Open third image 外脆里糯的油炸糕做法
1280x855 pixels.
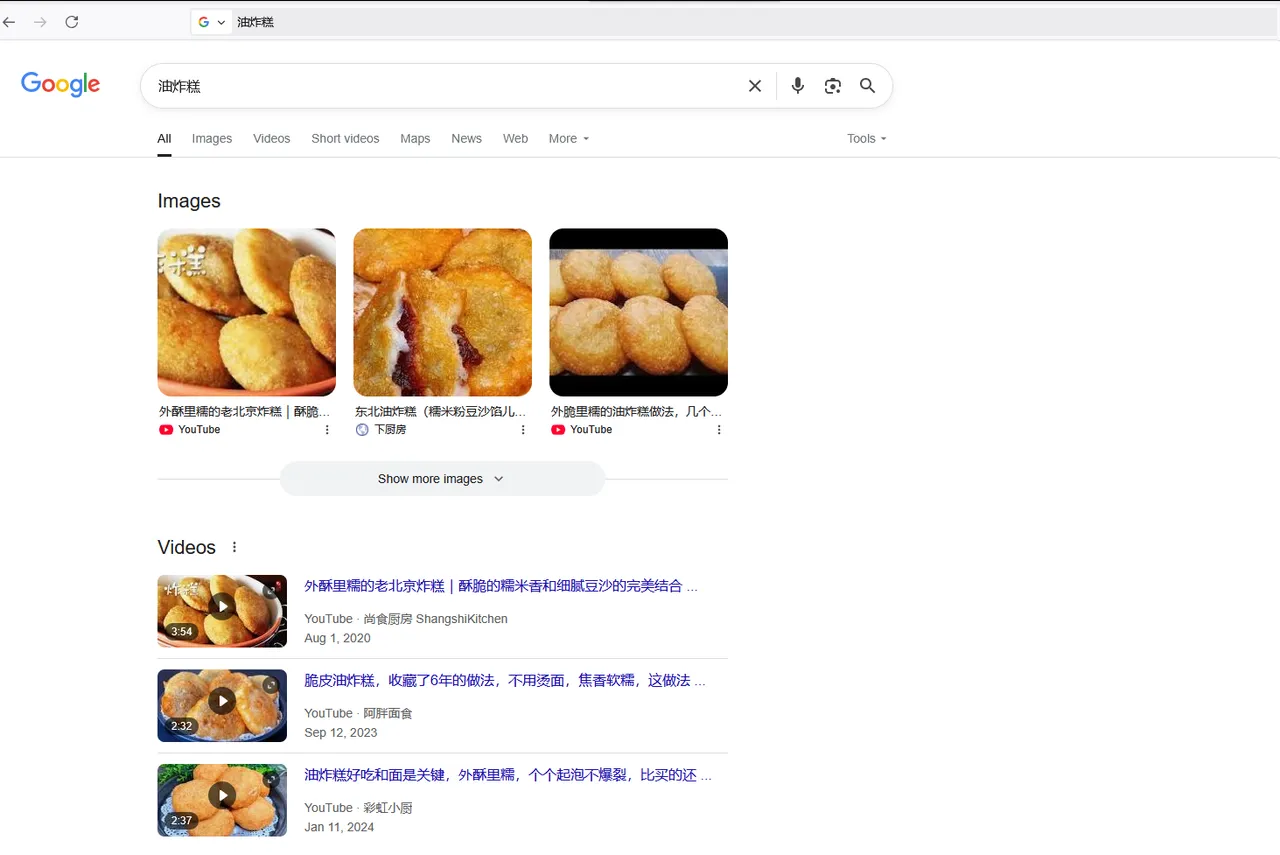(x=638, y=312)
